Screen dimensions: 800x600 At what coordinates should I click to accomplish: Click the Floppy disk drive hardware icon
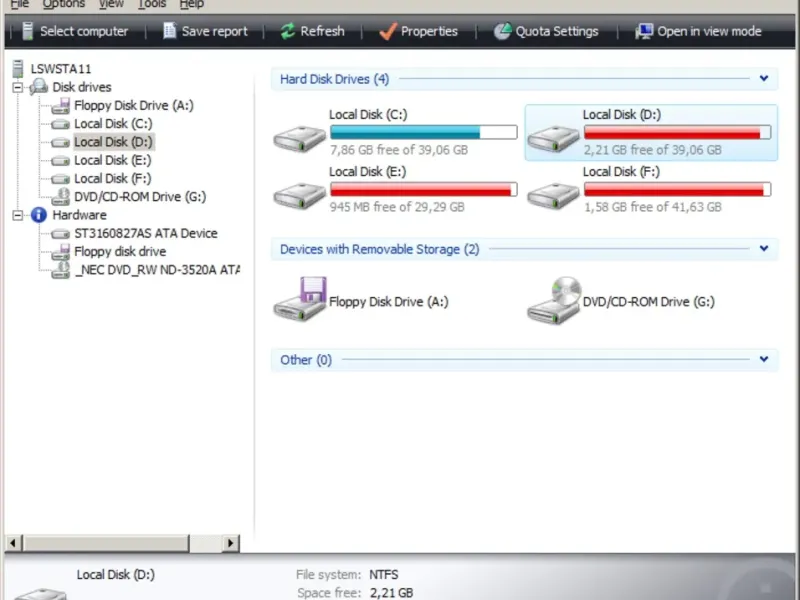61,252
